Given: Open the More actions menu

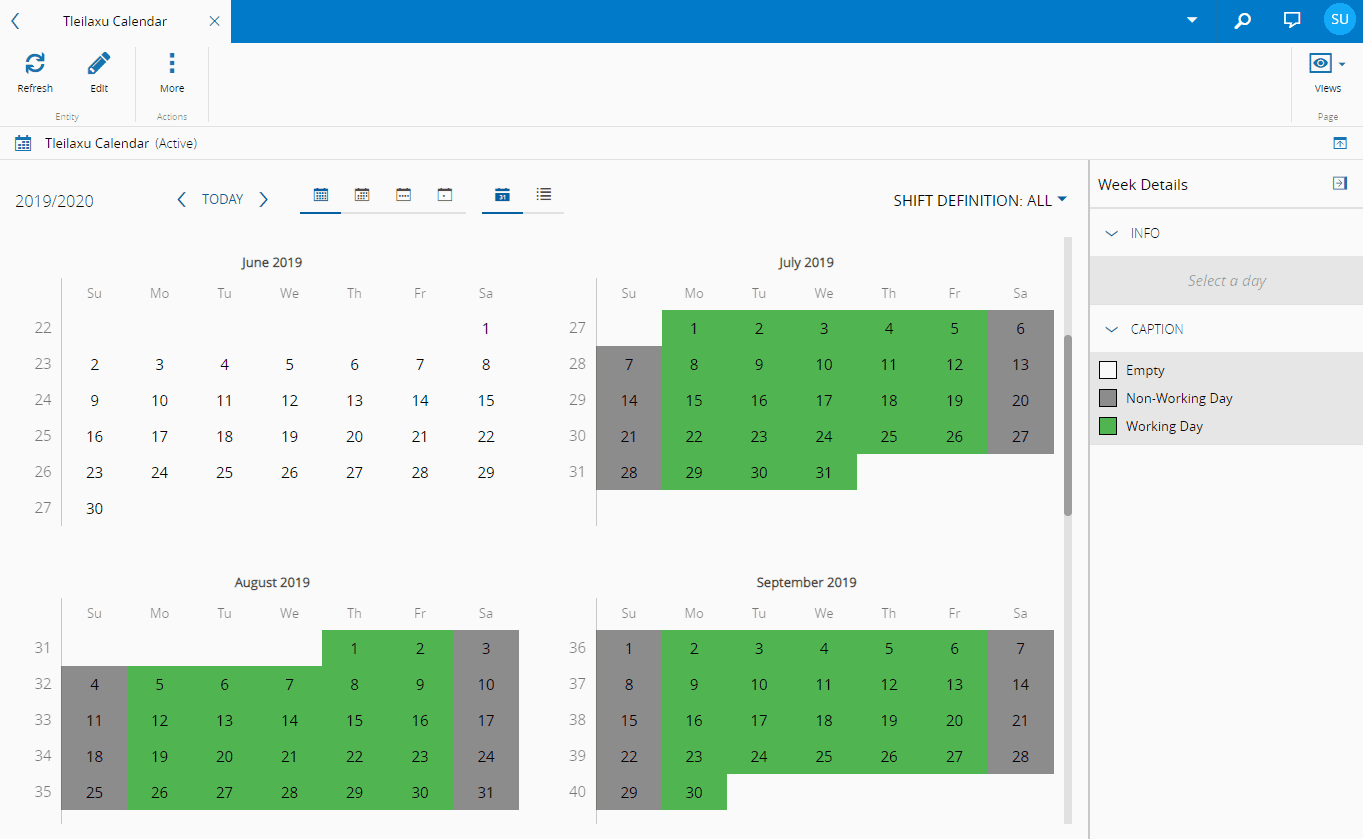Looking at the screenshot, I should point(172,65).
